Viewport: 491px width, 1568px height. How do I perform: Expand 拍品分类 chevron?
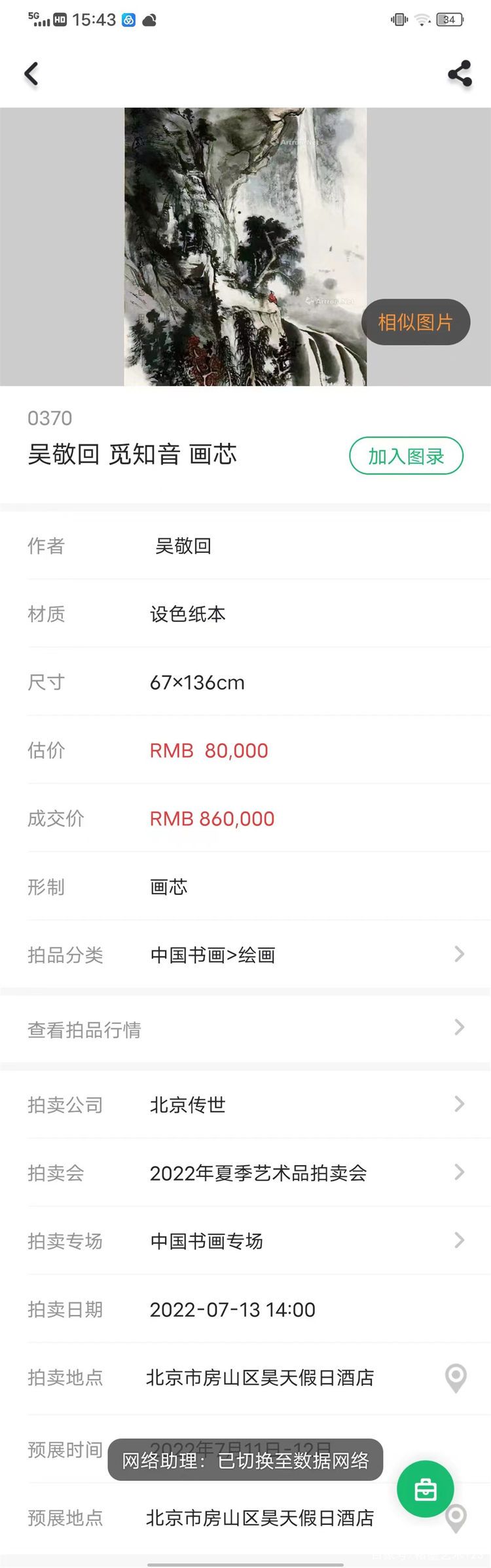pyautogui.click(x=459, y=954)
